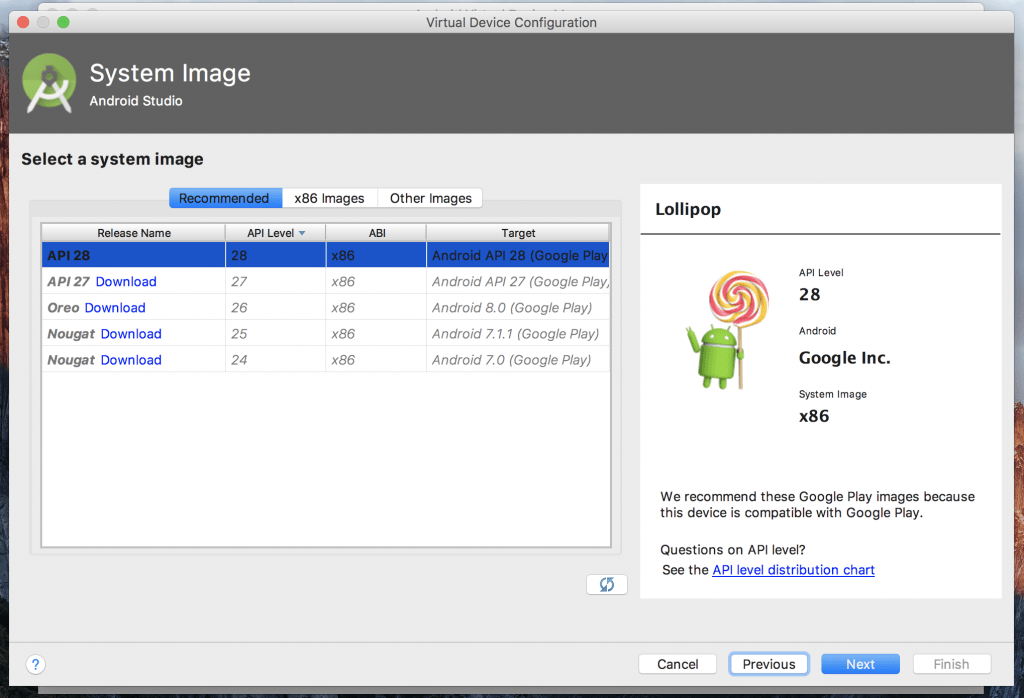Click the red close window button
This screenshot has width=1024, height=698.
(24, 22)
